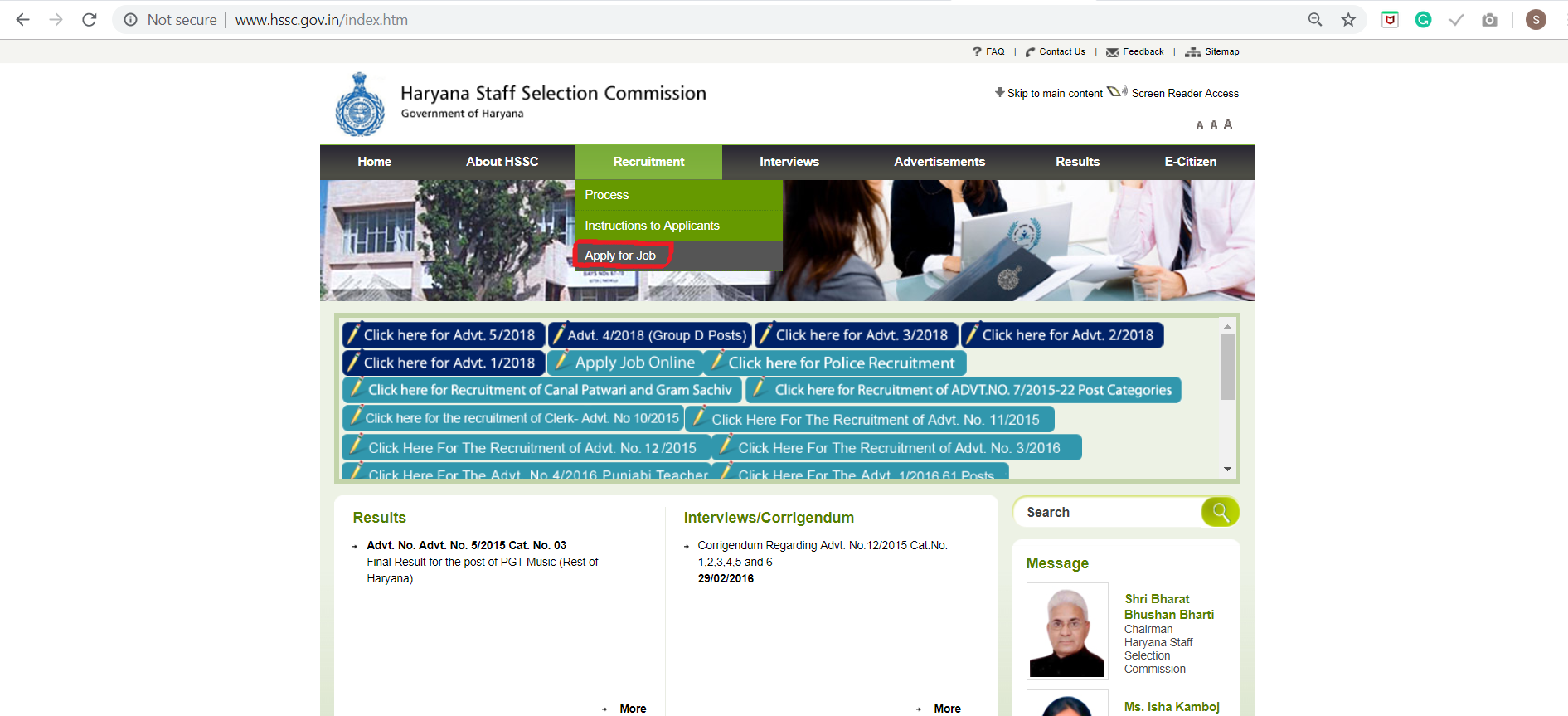Screen dimensions: 1568x716
Task: Click the green search magnifier button
Action: click(1220, 512)
